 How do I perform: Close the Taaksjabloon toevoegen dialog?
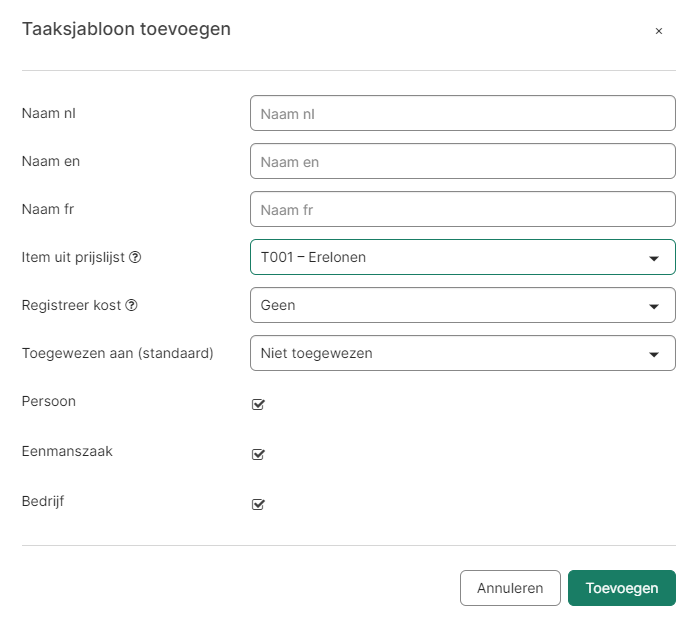(x=659, y=31)
